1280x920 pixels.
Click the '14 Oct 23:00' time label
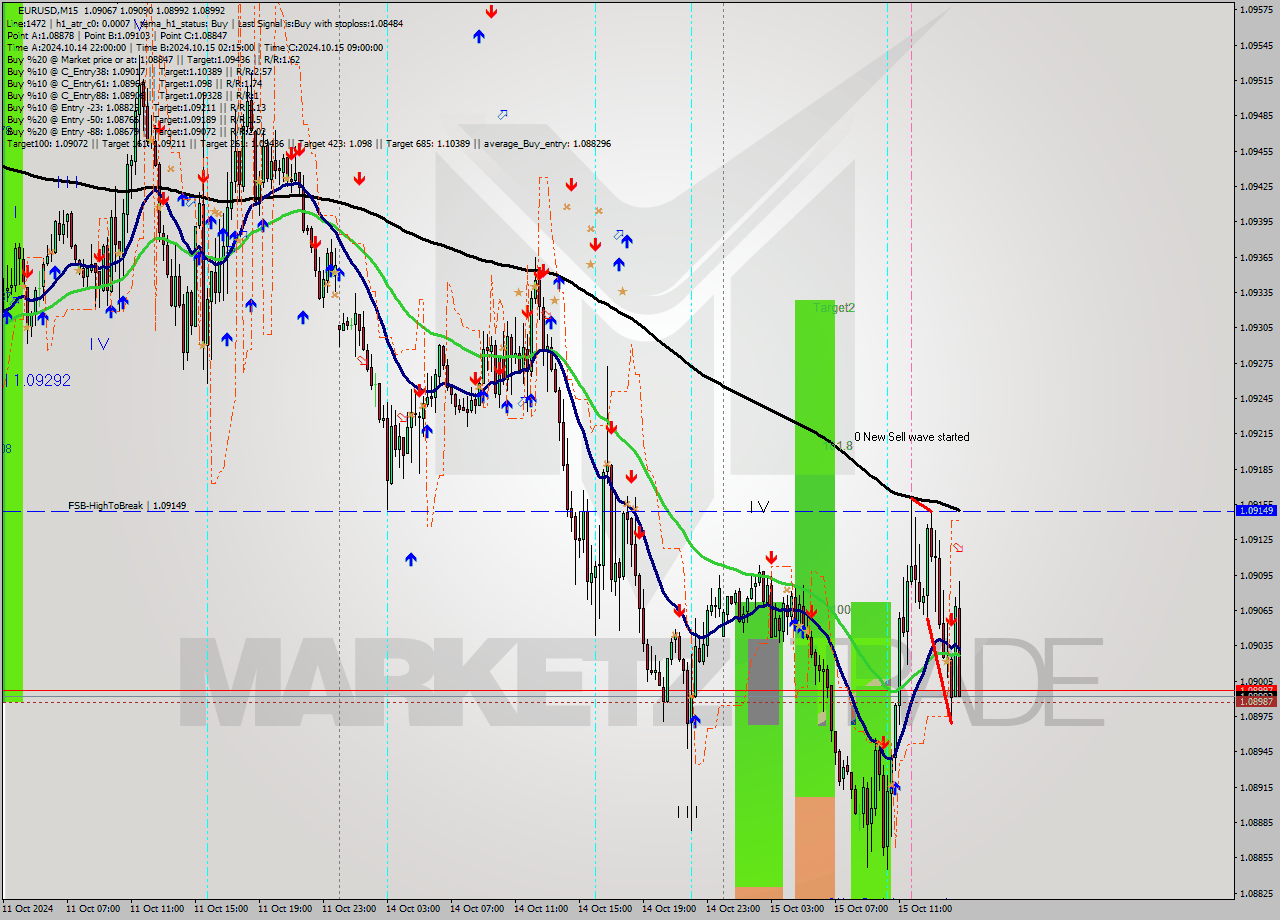click(732, 909)
